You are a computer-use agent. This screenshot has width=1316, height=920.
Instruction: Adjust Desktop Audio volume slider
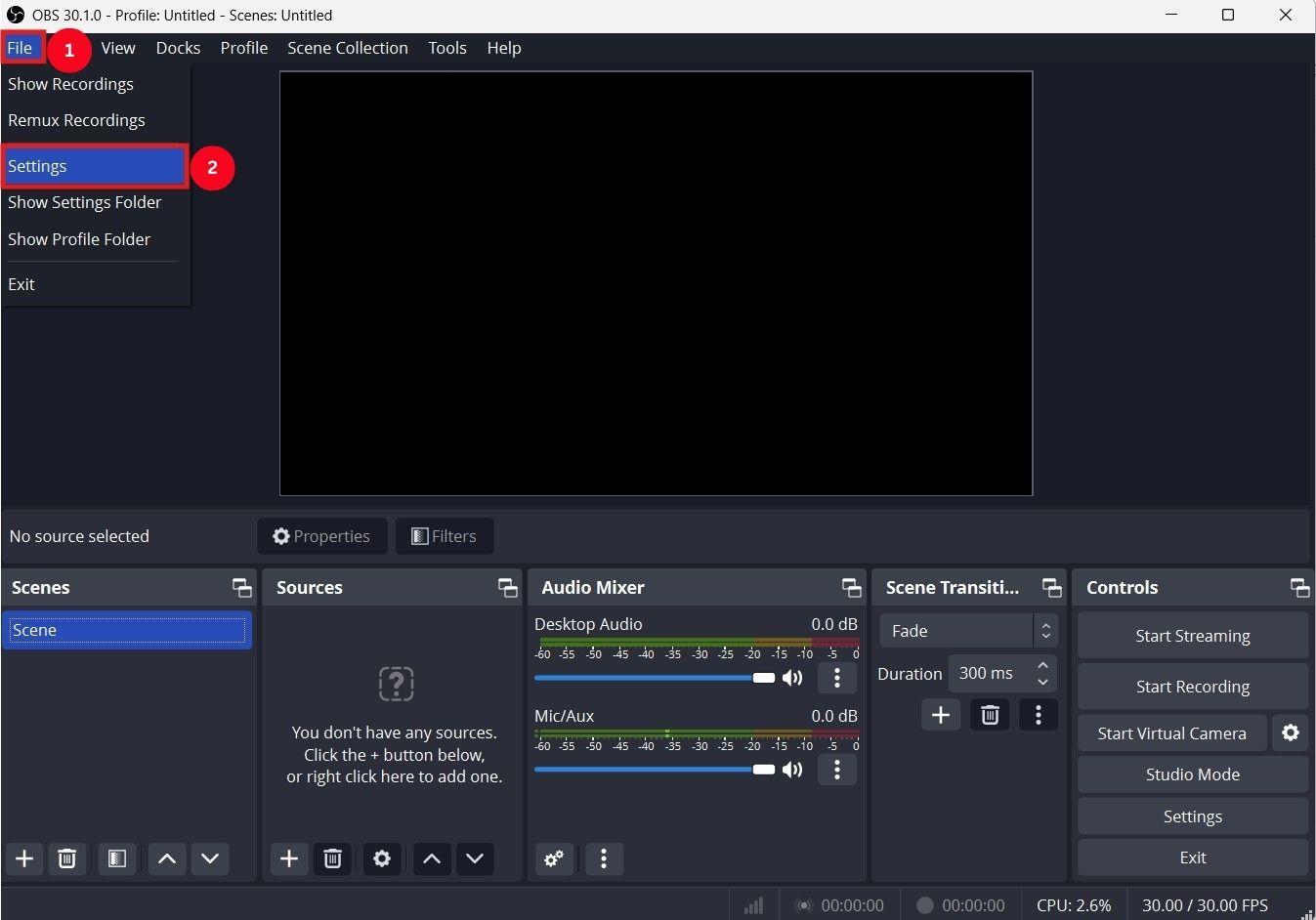655,678
